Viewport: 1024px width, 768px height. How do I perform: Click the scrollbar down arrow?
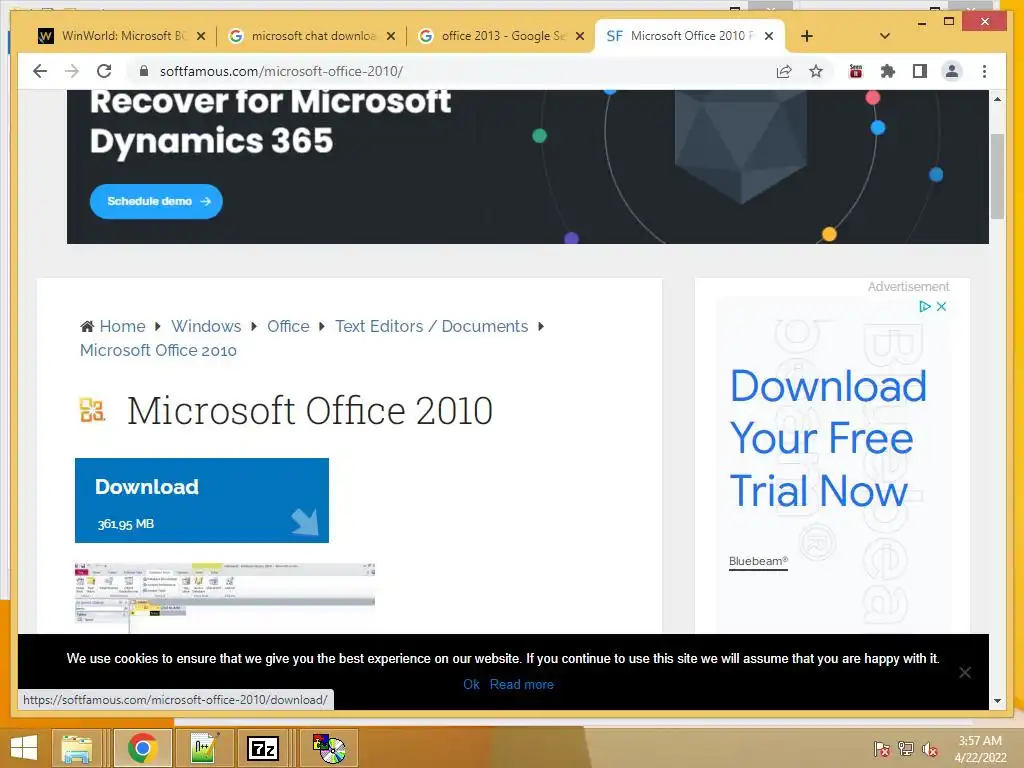tap(997, 701)
